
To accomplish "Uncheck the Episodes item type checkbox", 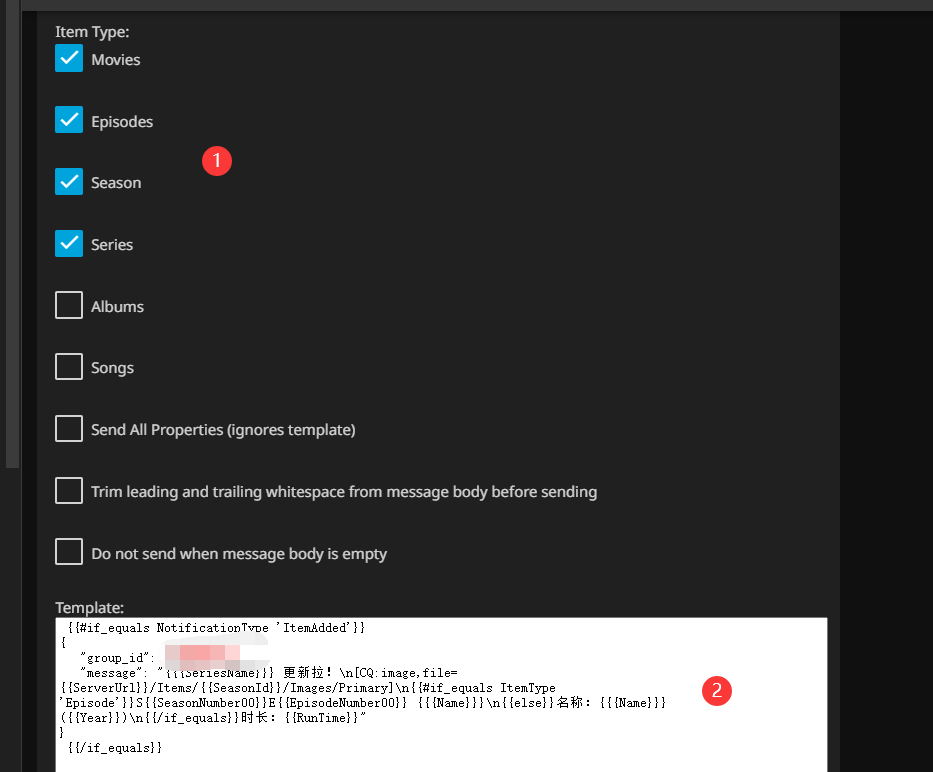I will (x=69, y=120).
